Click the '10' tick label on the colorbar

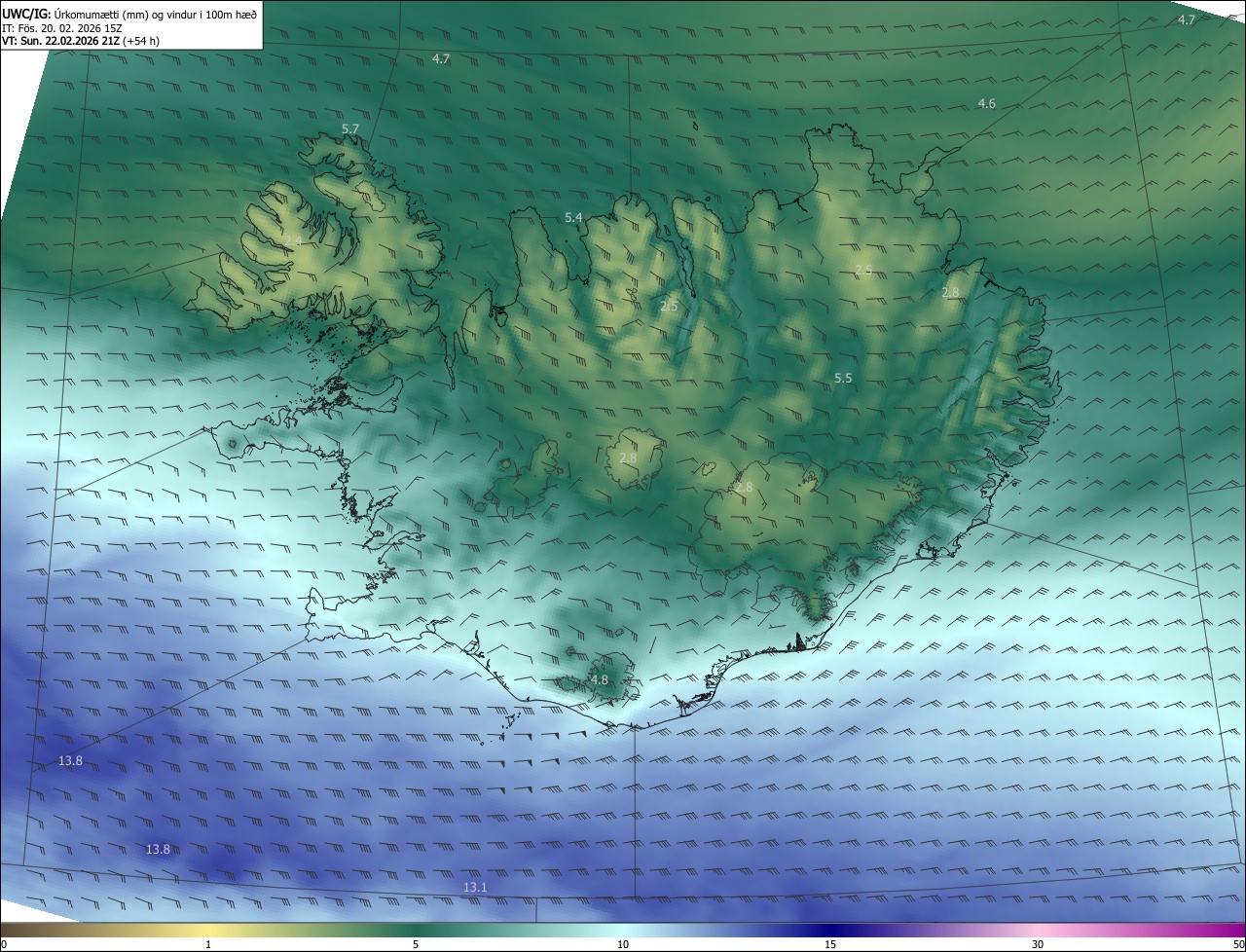[623, 944]
